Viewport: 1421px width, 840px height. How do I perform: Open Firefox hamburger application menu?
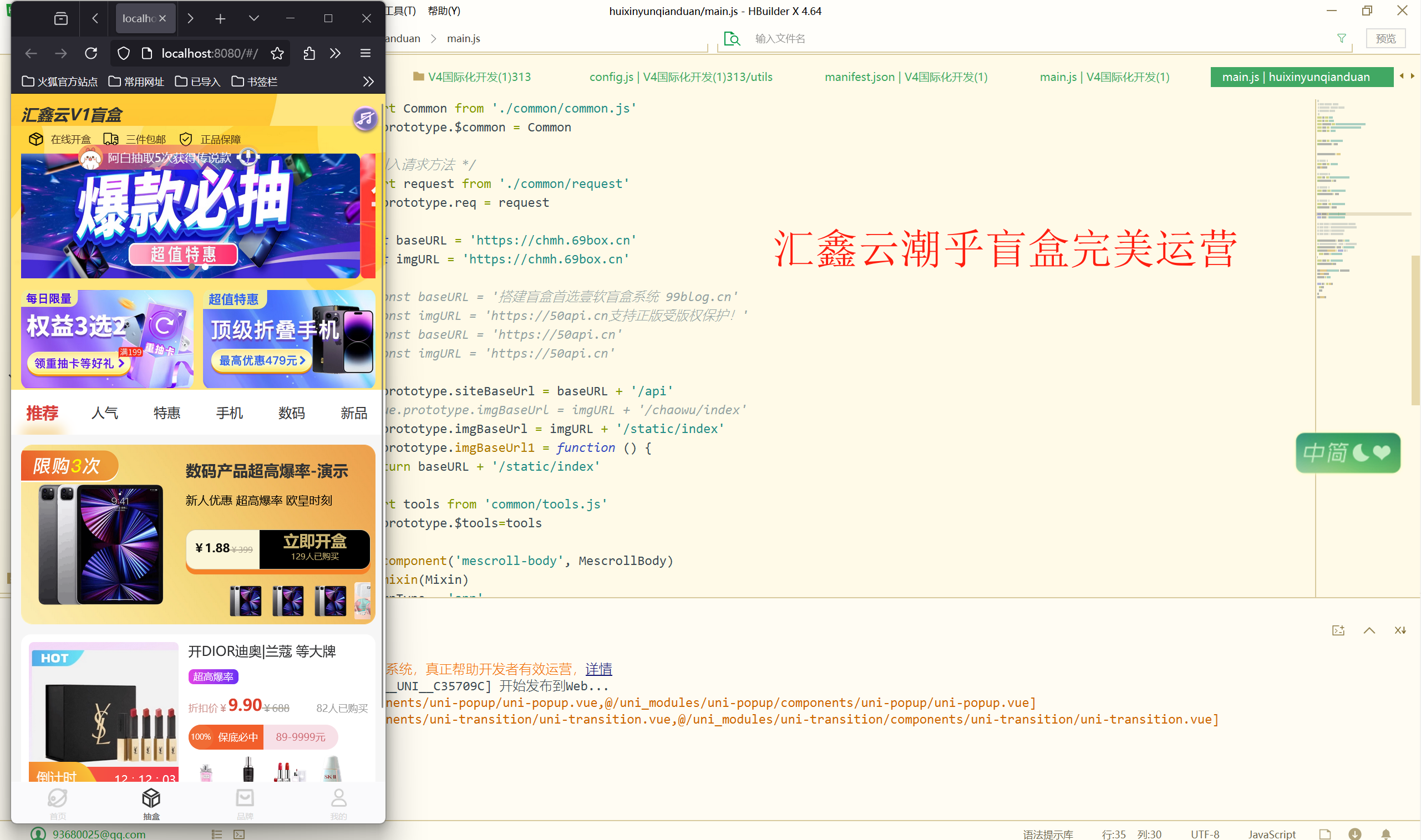[x=365, y=53]
